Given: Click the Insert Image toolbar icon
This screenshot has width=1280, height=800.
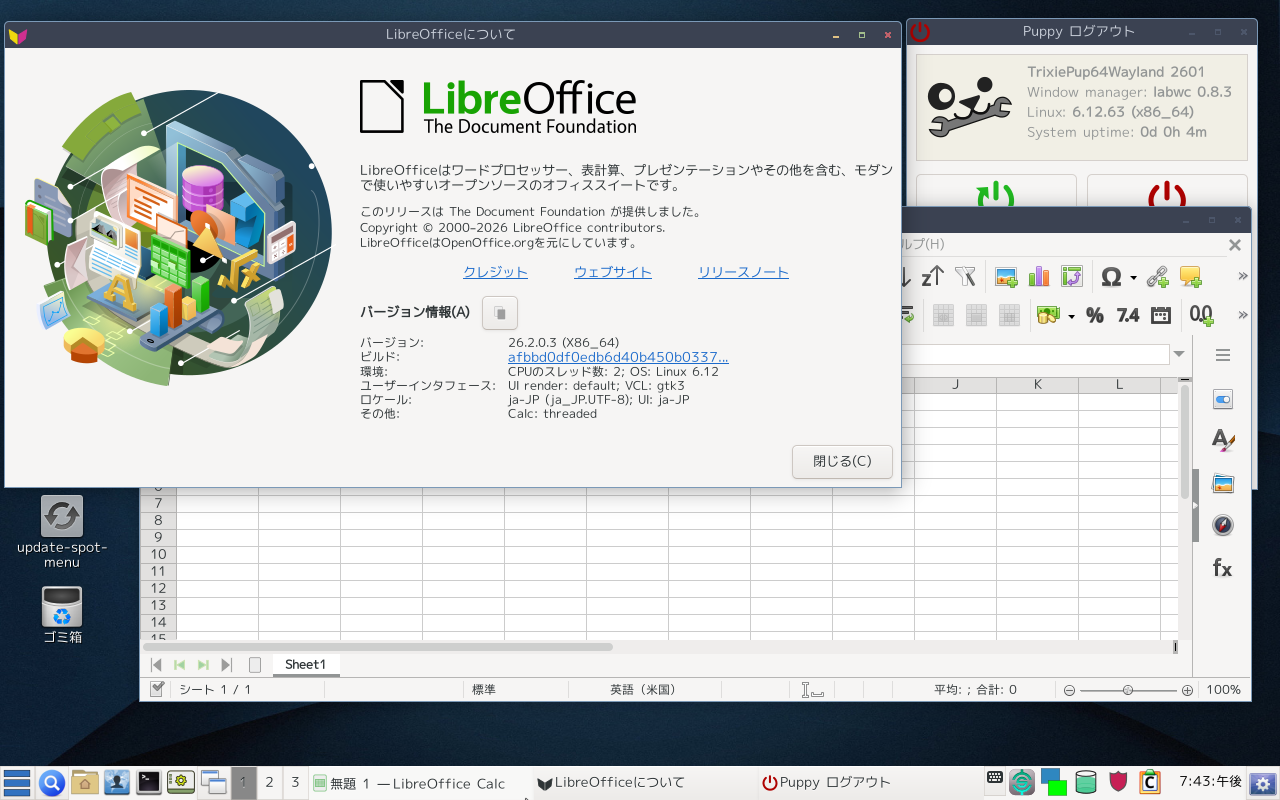Looking at the screenshot, I should 1006,277.
